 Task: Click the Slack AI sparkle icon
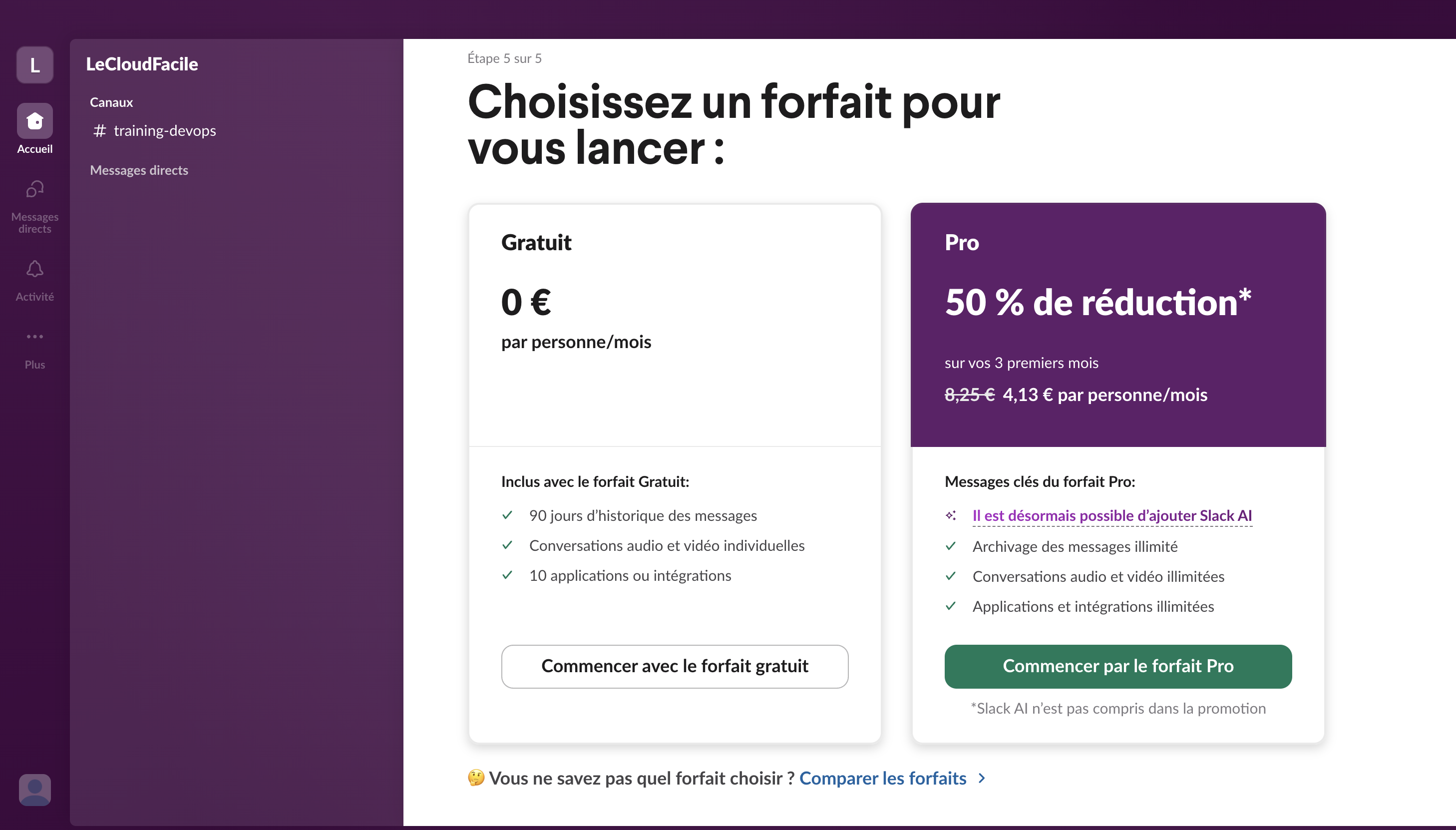(951, 516)
